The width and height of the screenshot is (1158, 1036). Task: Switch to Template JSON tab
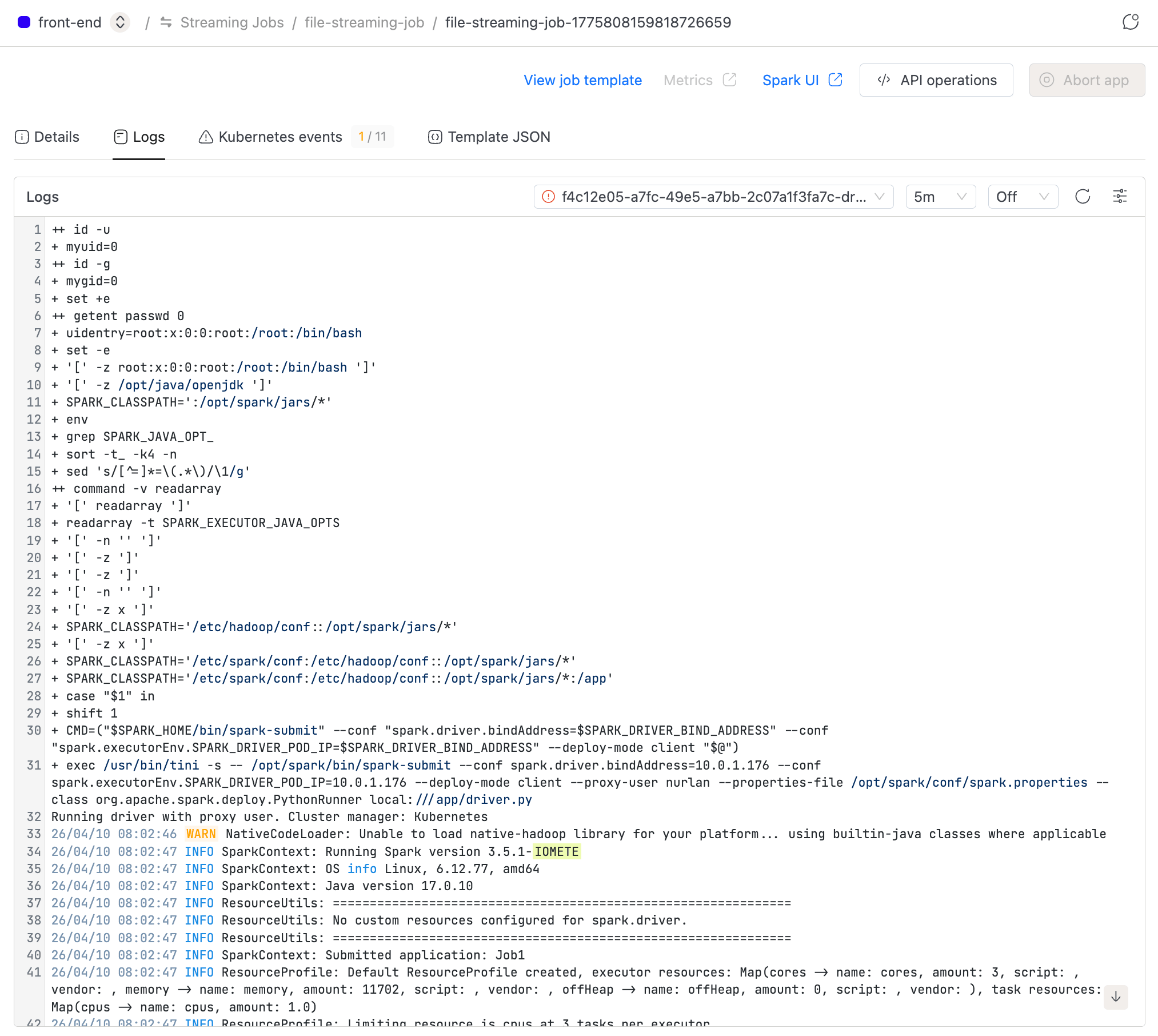click(490, 137)
